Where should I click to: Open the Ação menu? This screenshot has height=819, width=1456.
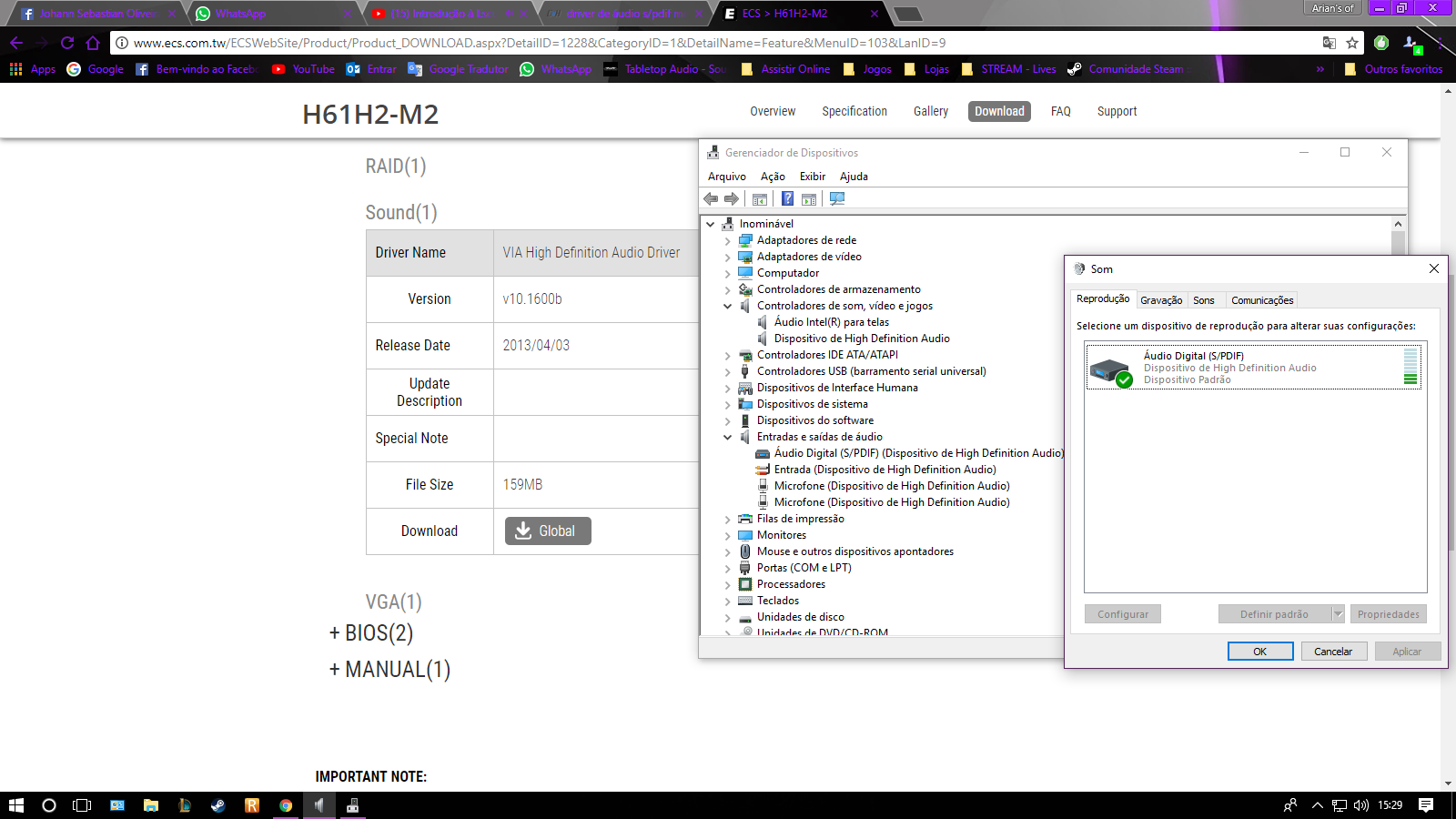pos(773,177)
